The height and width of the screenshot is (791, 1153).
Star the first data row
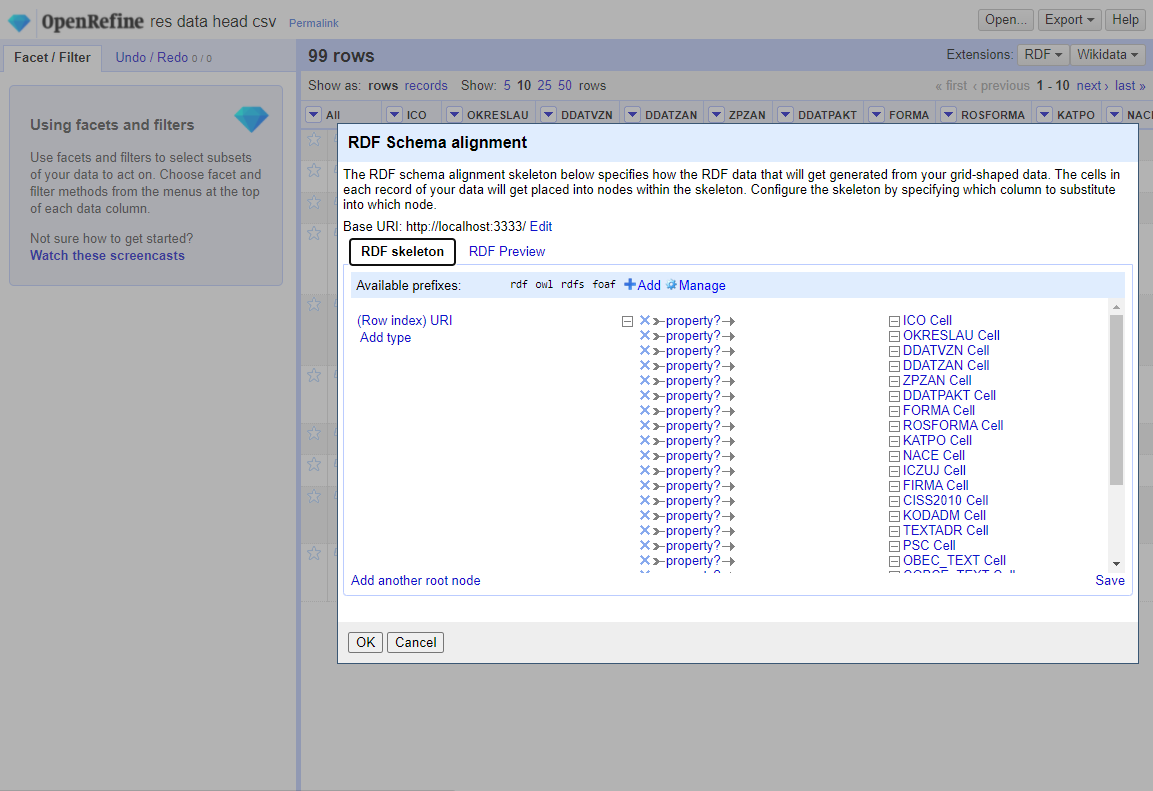point(314,140)
